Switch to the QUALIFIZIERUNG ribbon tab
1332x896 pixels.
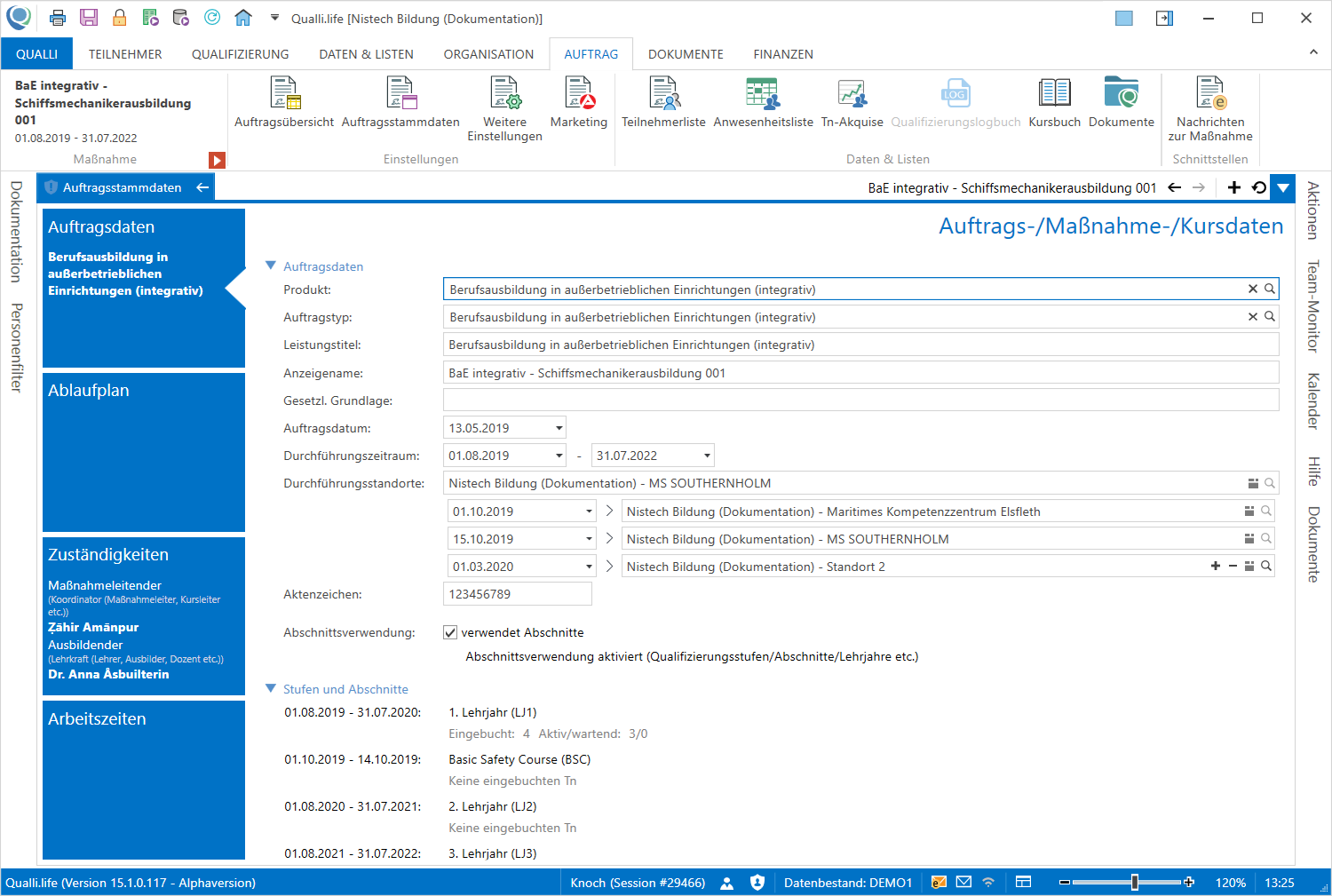pos(241,54)
